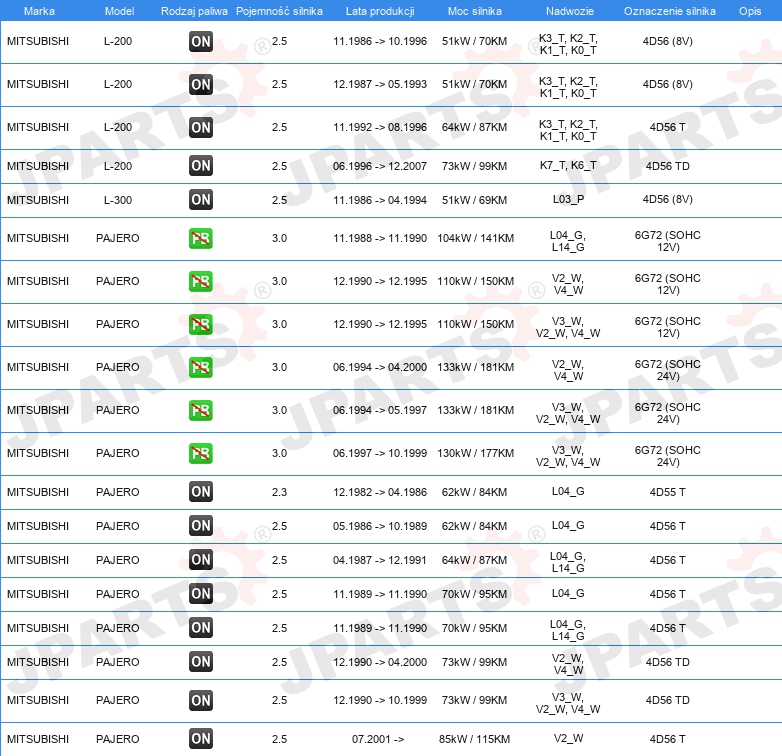Viewport: 782px width, 756px height.
Task: Click the ON diesel icon in L-200 11.1986 row
Action: coord(201,41)
